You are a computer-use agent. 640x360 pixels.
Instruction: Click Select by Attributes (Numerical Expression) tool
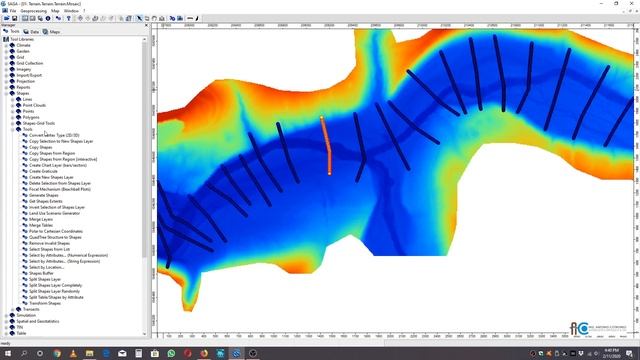69,255
